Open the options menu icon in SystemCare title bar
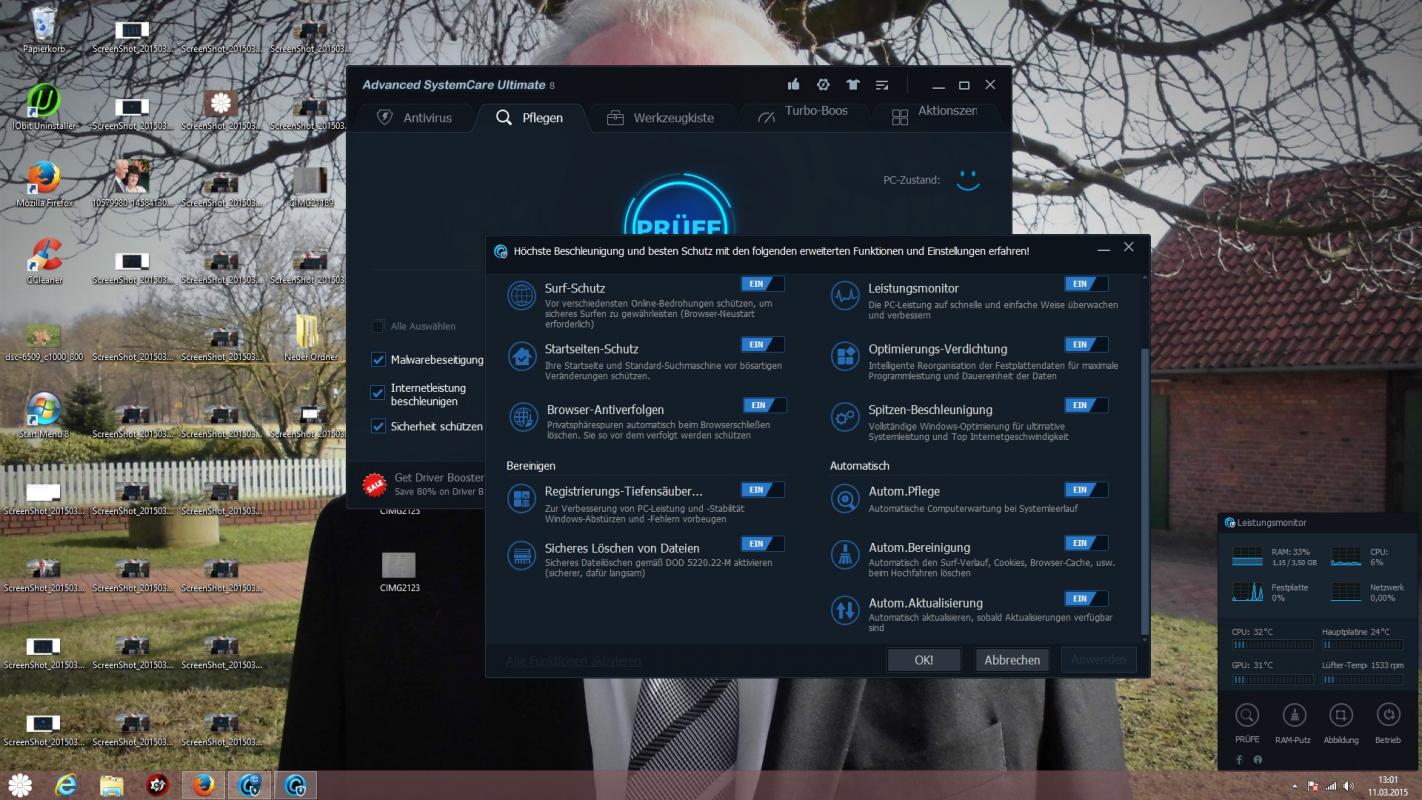Screen dimensions: 1422x800 [x=882, y=85]
